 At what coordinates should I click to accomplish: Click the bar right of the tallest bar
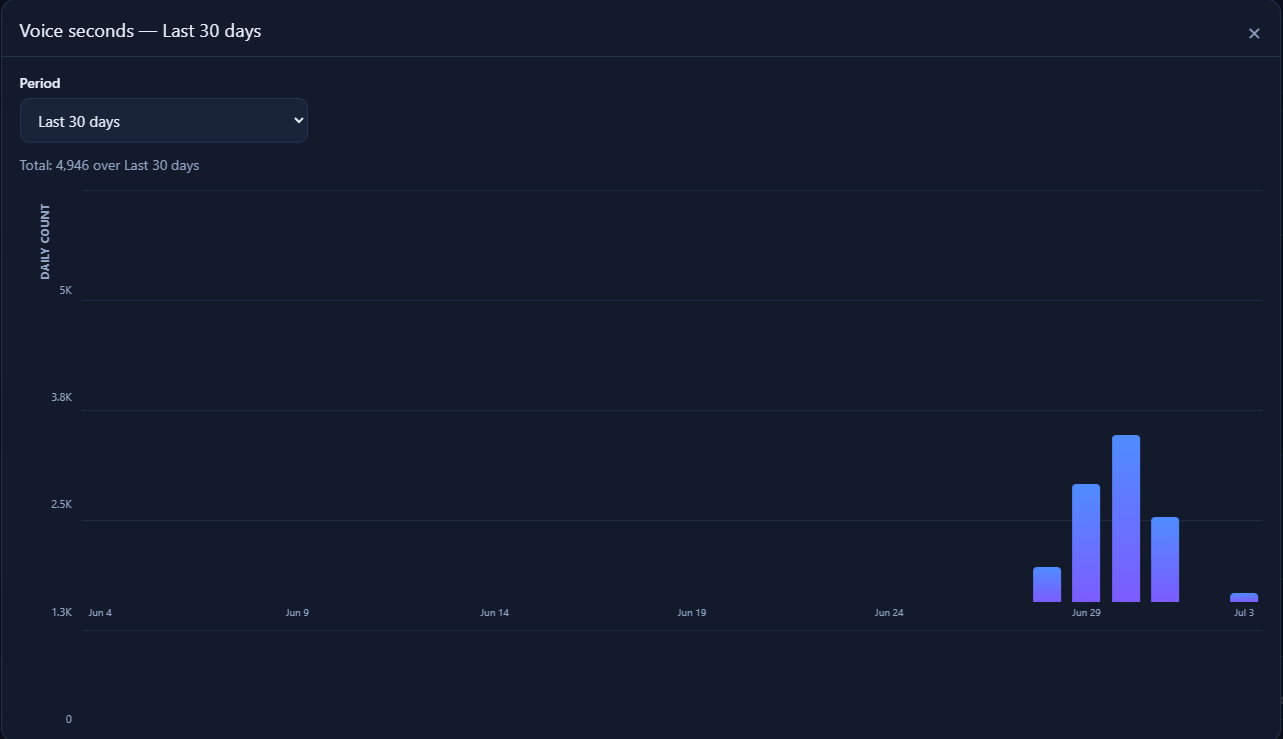tap(1165, 559)
